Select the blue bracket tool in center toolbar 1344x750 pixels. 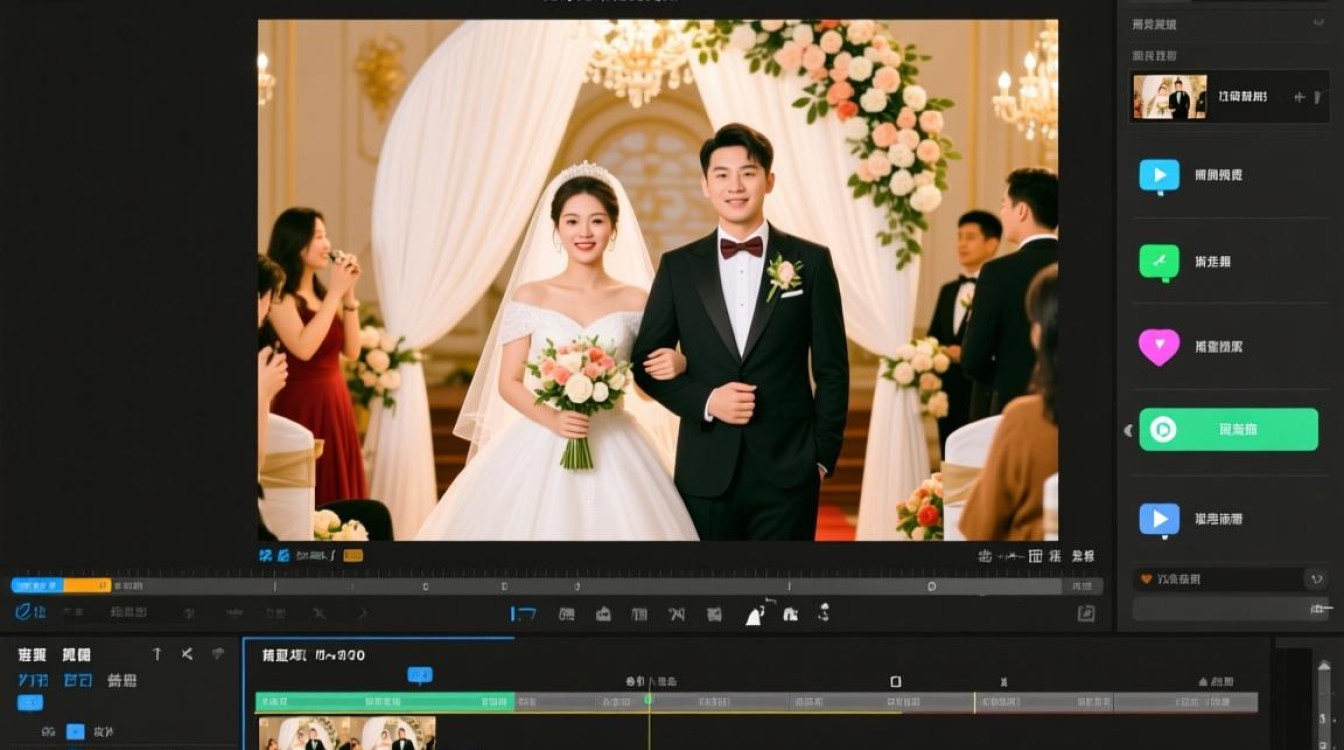[x=523, y=614]
